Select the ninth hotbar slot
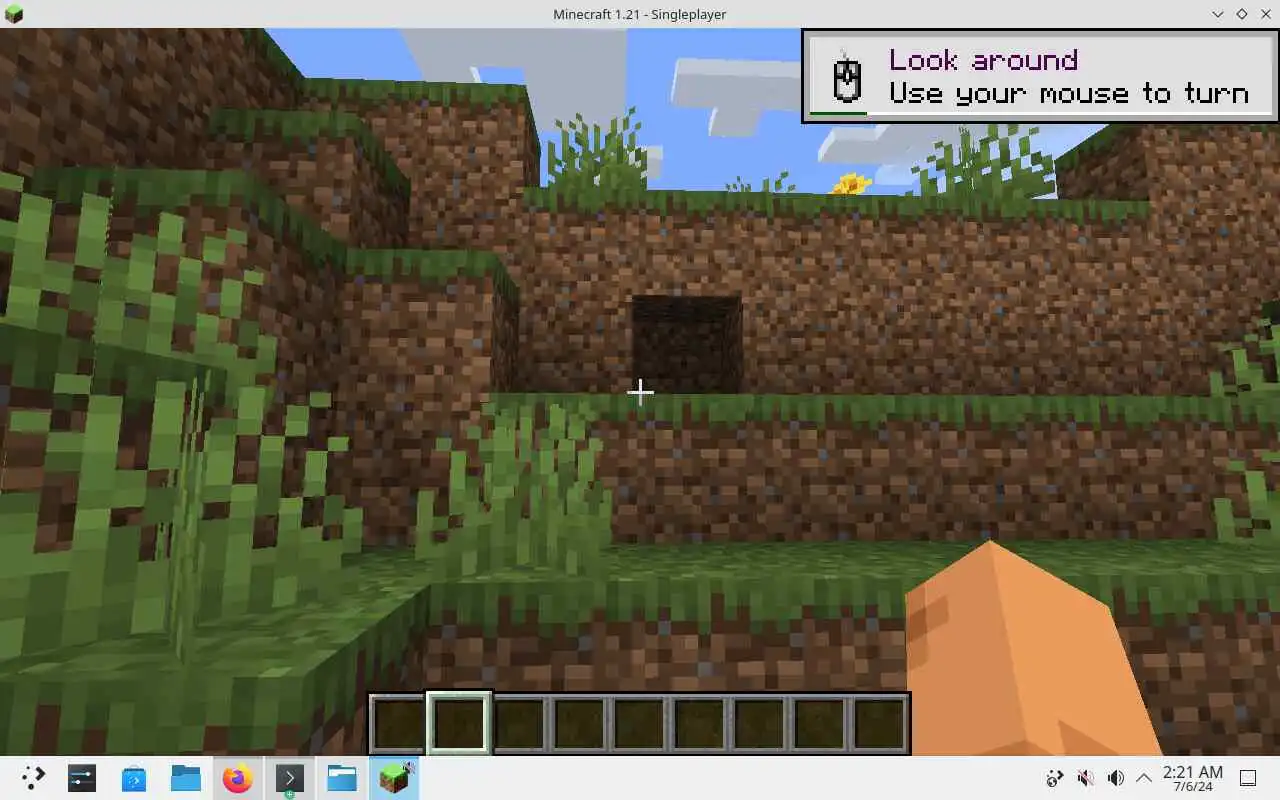The height and width of the screenshot is (800, 1280). click(x=879, y=723)
